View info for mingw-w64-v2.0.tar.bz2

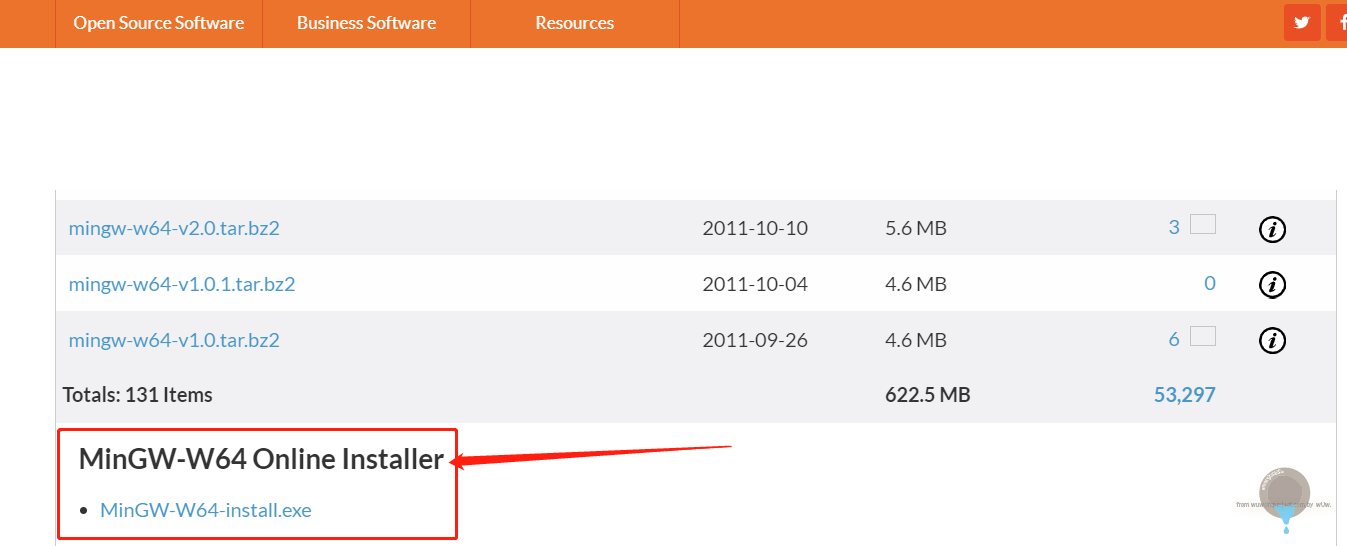click(1272, 229)
